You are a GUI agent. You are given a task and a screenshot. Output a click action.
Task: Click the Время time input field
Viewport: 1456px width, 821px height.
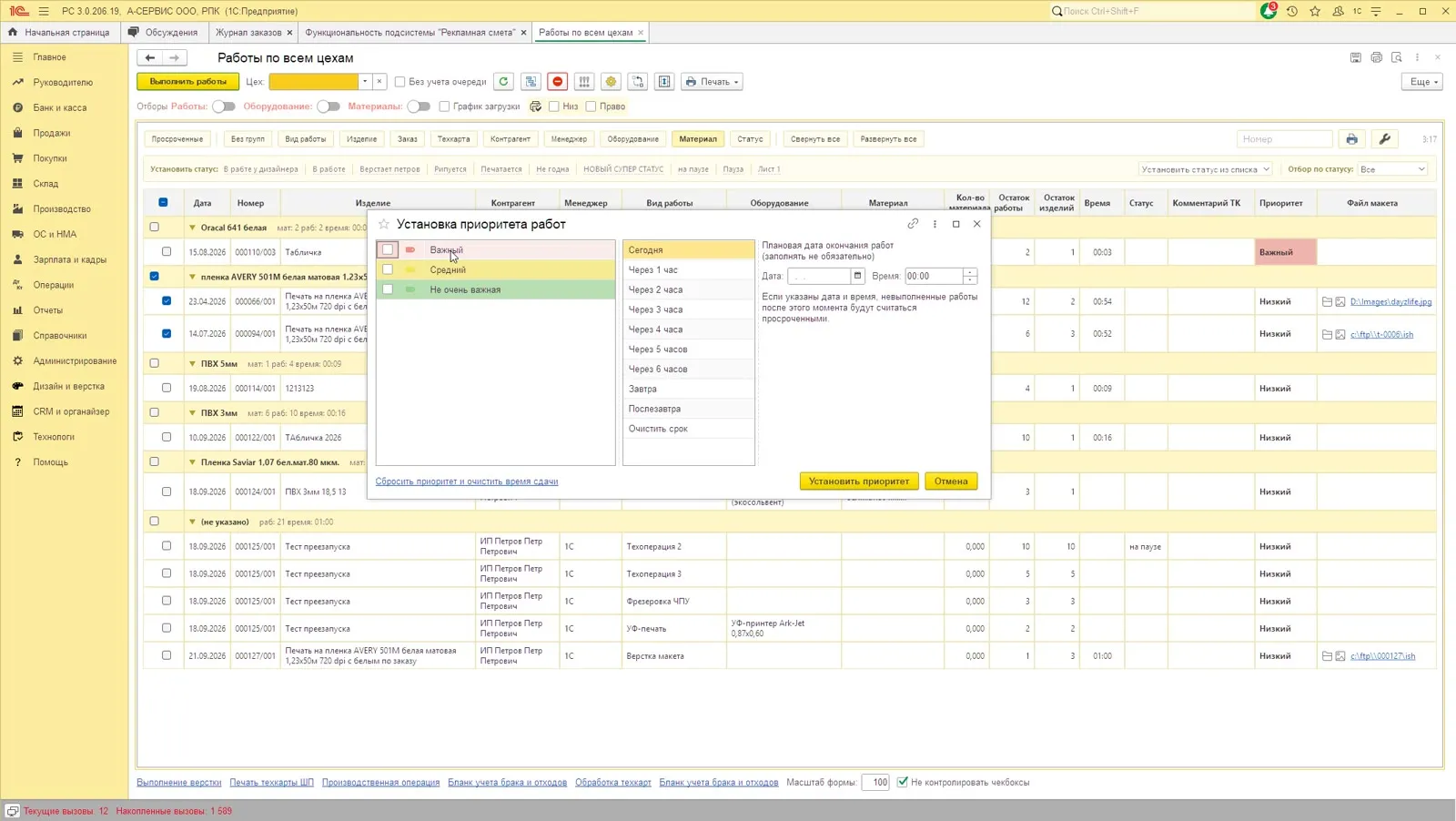[x=934, y=276]
